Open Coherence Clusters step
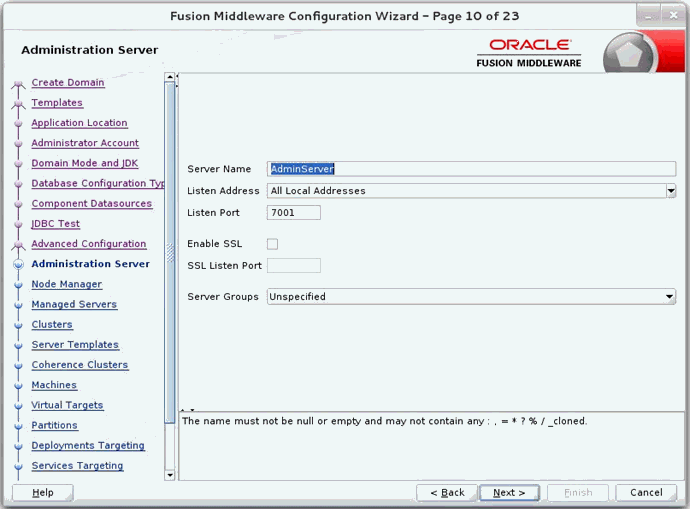Image resolution: width=690 pixels, height=509 pixels. point(80,365)
